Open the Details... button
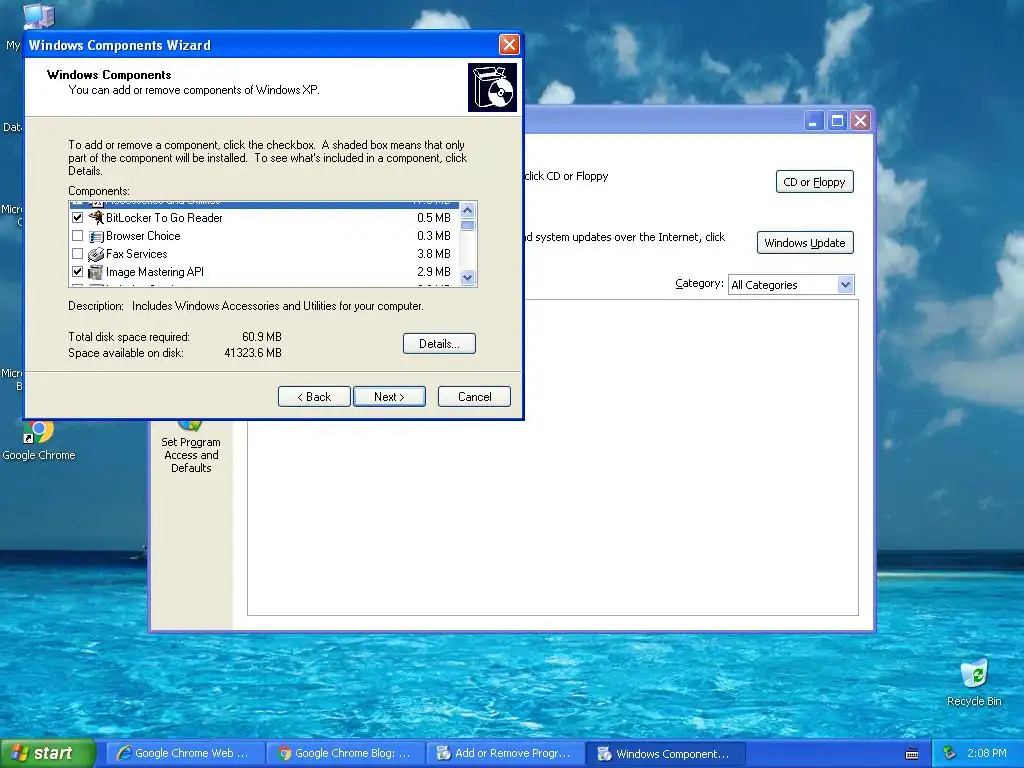 (439, 344)
